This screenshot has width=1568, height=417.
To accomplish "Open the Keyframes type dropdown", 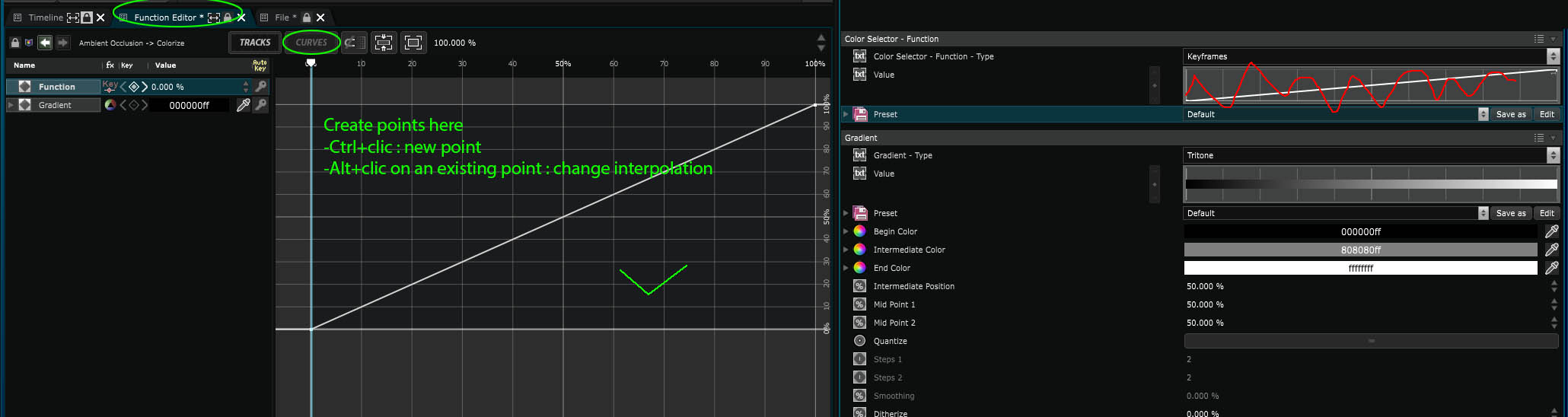I will pyautogui.click(x=1372, y=56).
